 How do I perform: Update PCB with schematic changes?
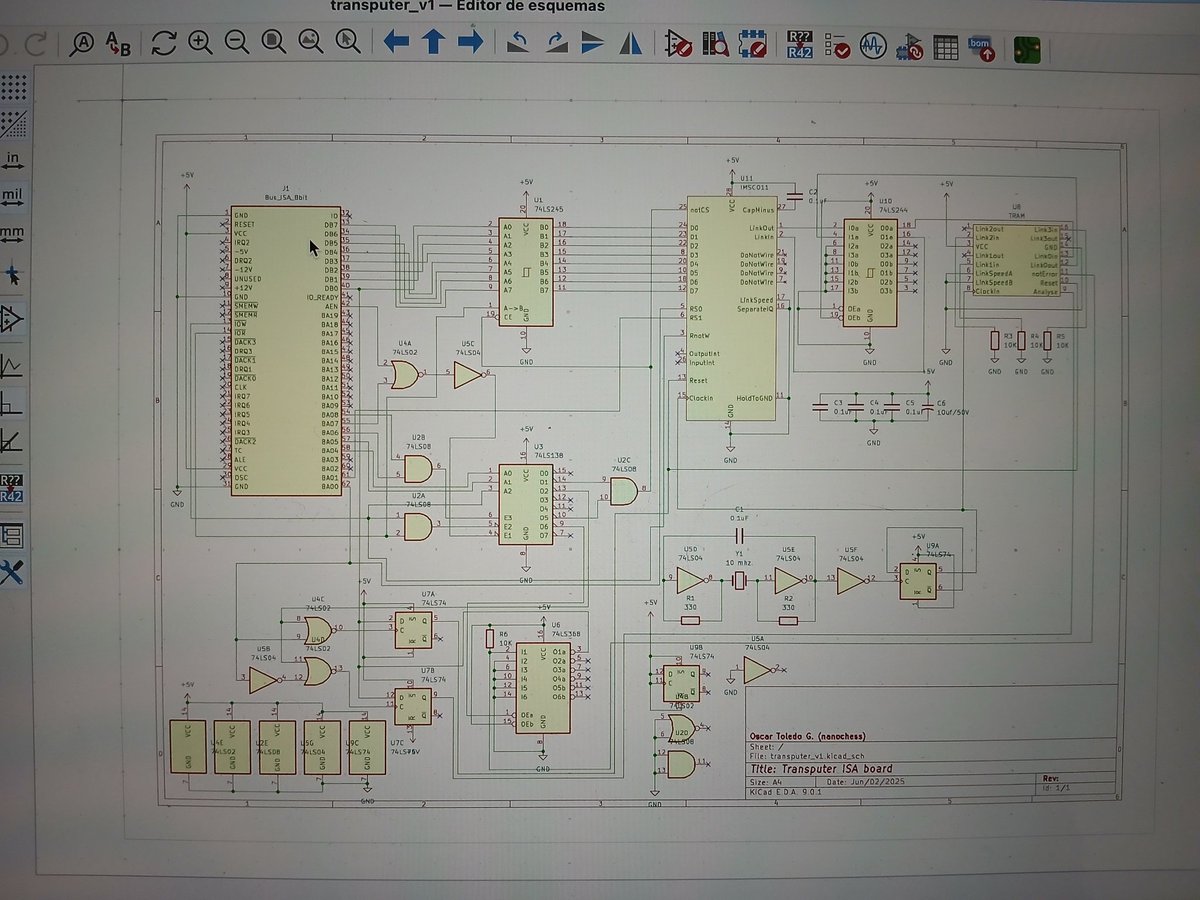(909, 44)
